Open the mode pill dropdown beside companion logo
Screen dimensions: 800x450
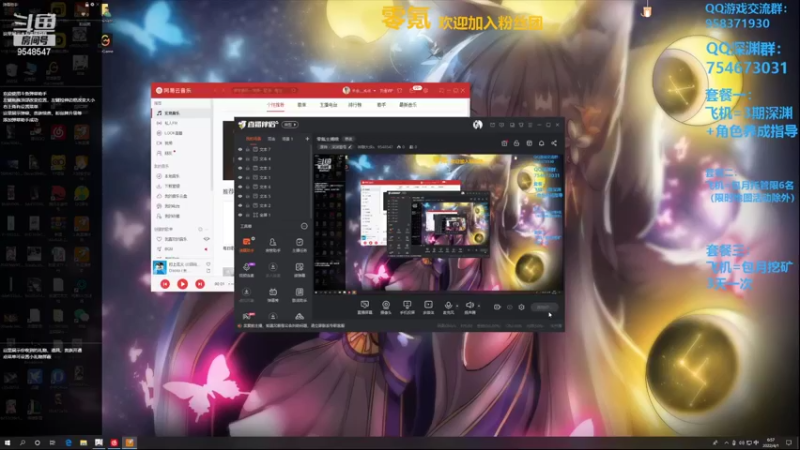coord(290,124)
